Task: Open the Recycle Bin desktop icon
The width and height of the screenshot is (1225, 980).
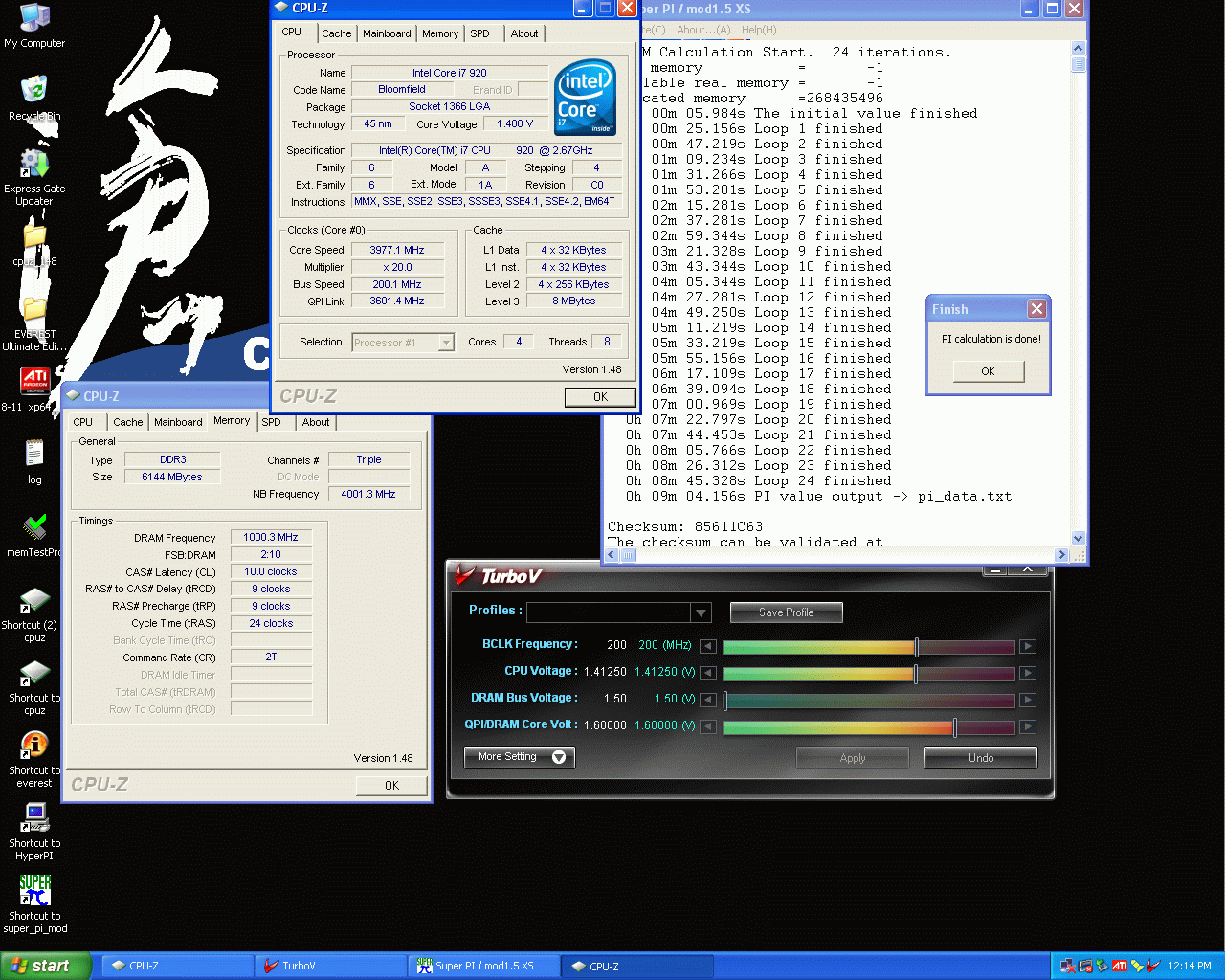Action: tap(34, 98)
